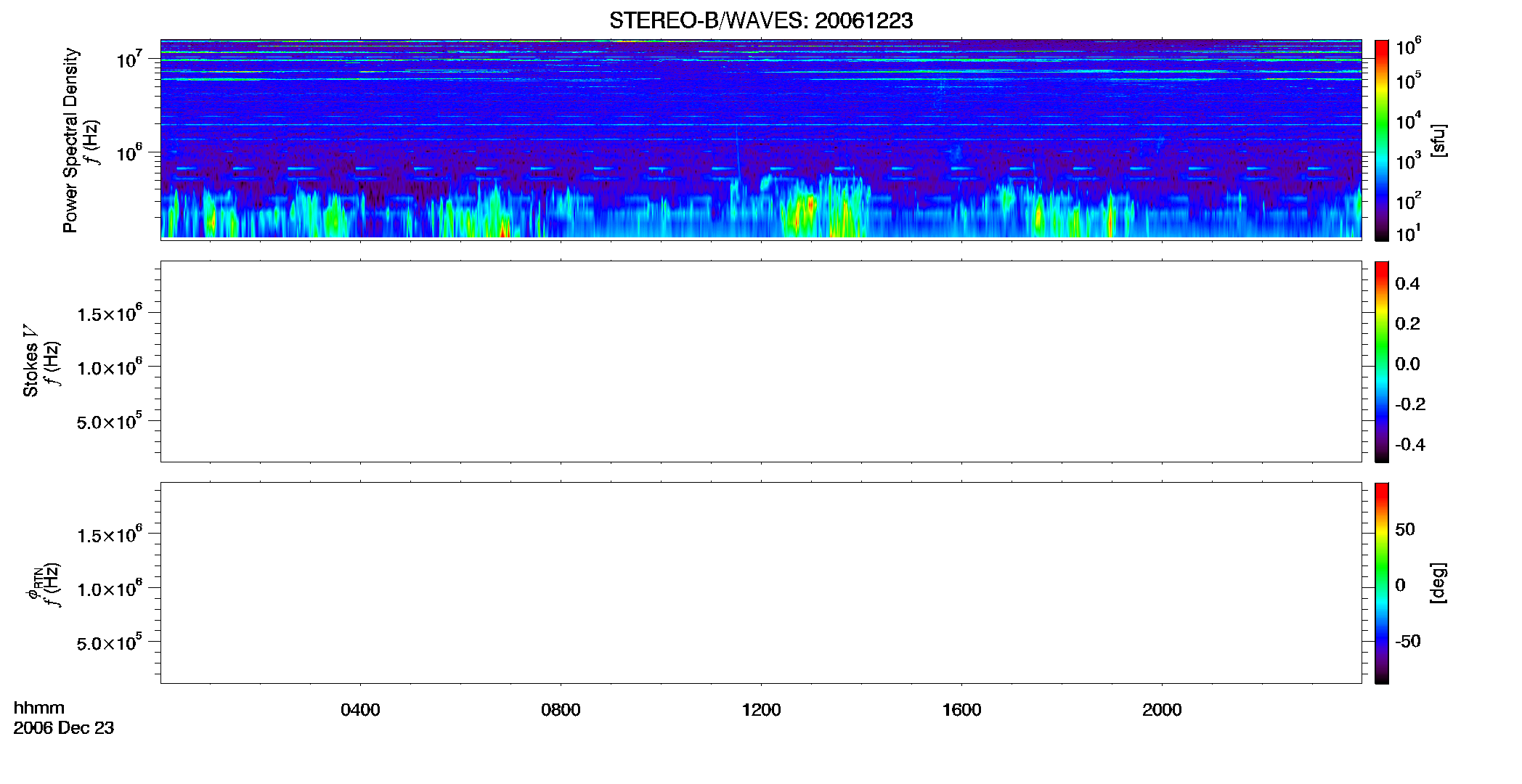
Task: Click the phi RTN angle colorbar
Action: tap(1382, 583)
